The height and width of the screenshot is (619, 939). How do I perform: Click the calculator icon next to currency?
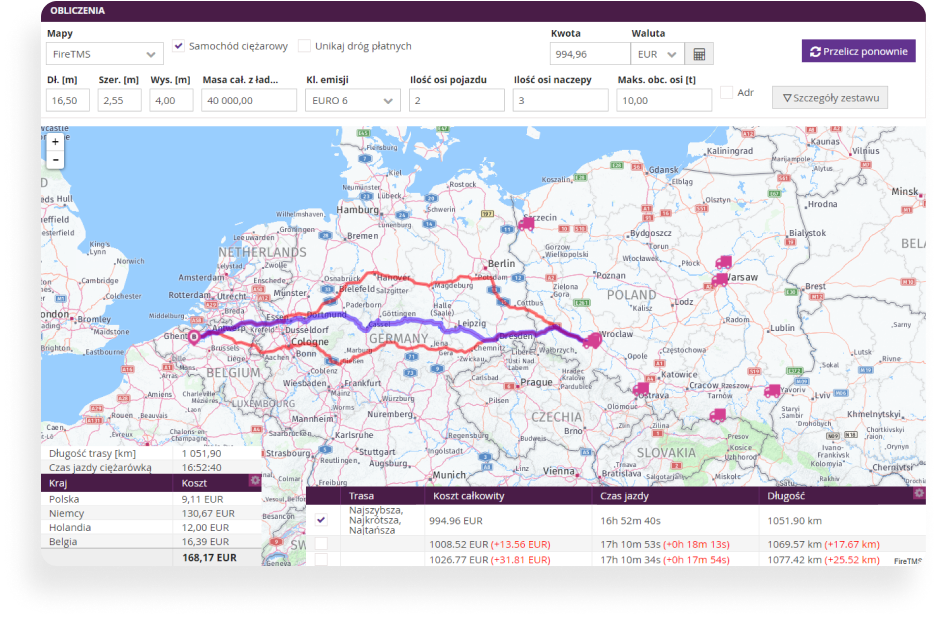pyautogui.click(x=700, y=54)
